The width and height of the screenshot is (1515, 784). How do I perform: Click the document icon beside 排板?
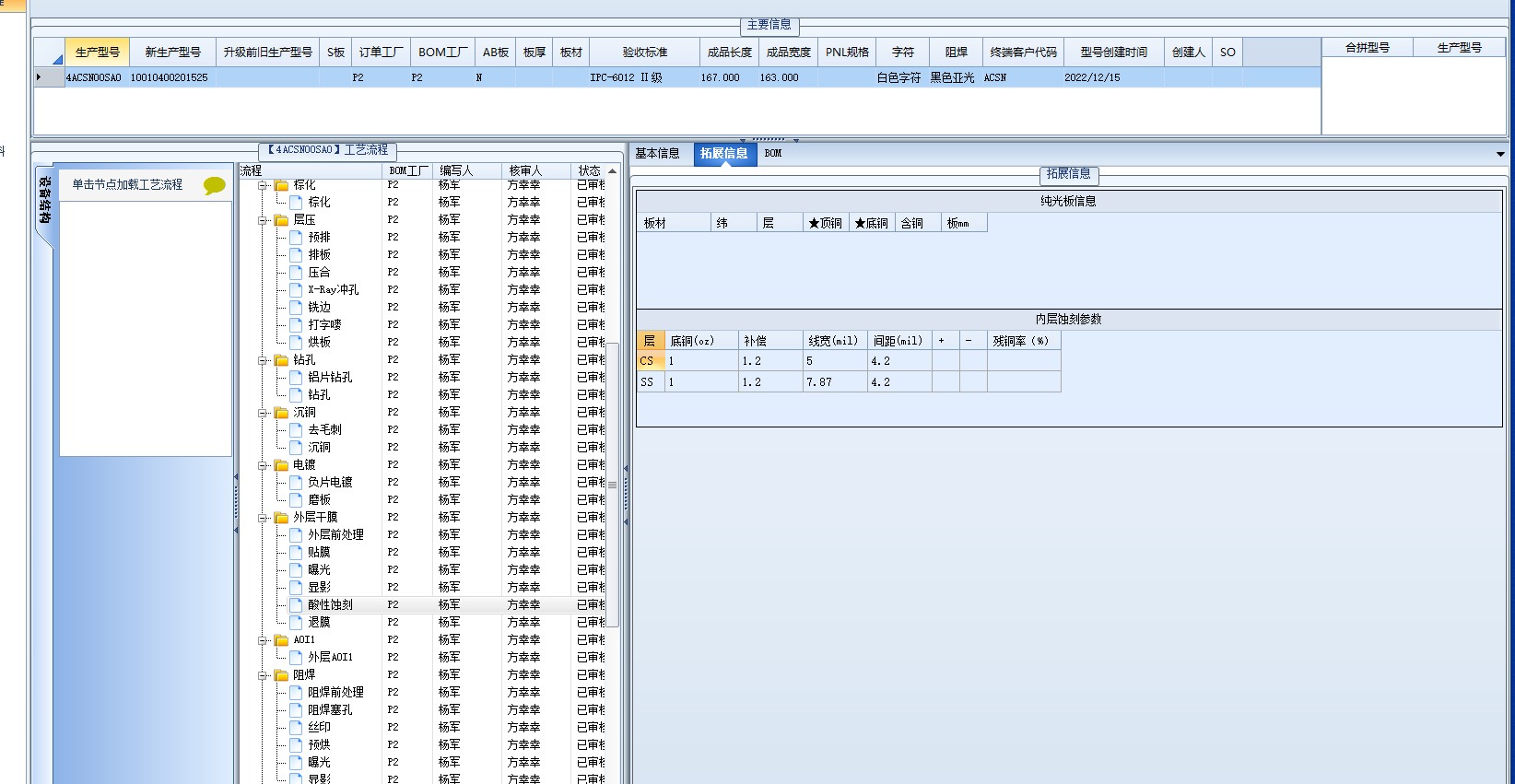tap(296, 254)
